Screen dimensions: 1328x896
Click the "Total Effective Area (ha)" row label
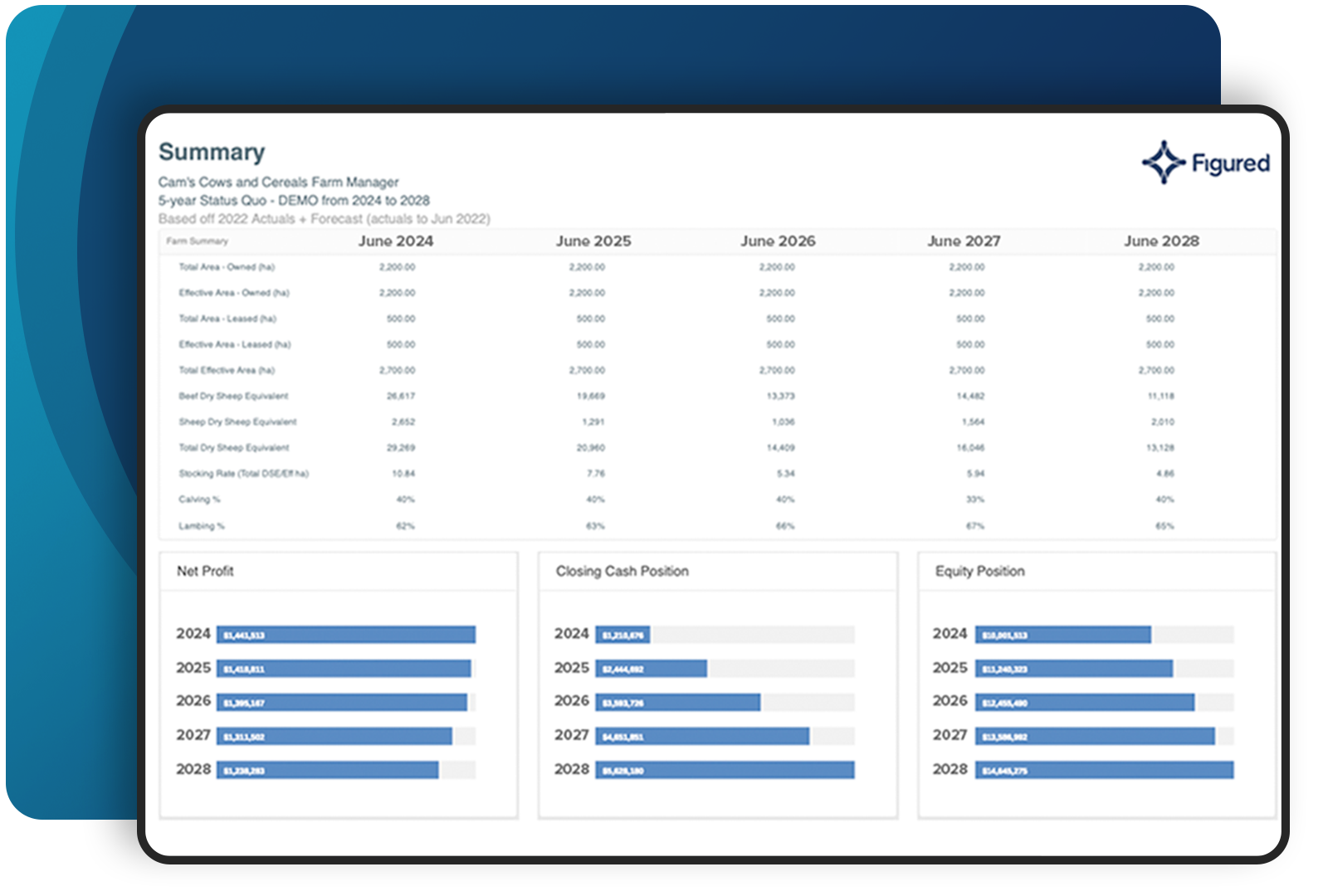point(227,370)
